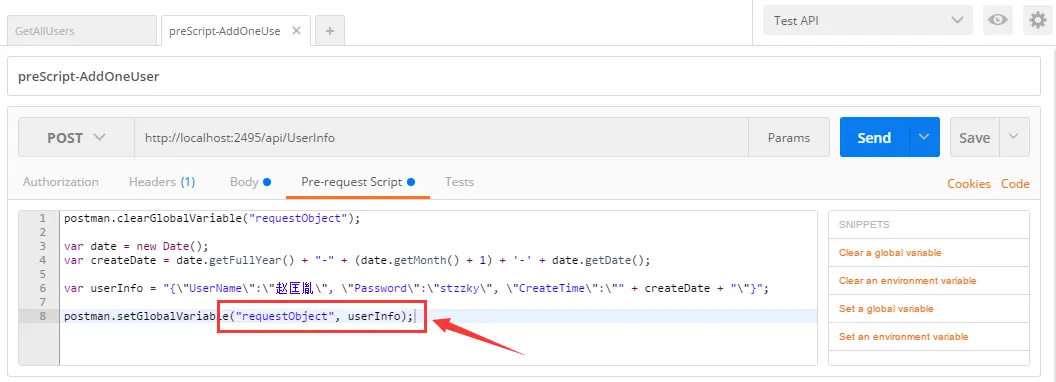The height and width of the screenshot is (382, 1056).
Task: Click the SNIPPETS heading
Action: tap(864, 224)
